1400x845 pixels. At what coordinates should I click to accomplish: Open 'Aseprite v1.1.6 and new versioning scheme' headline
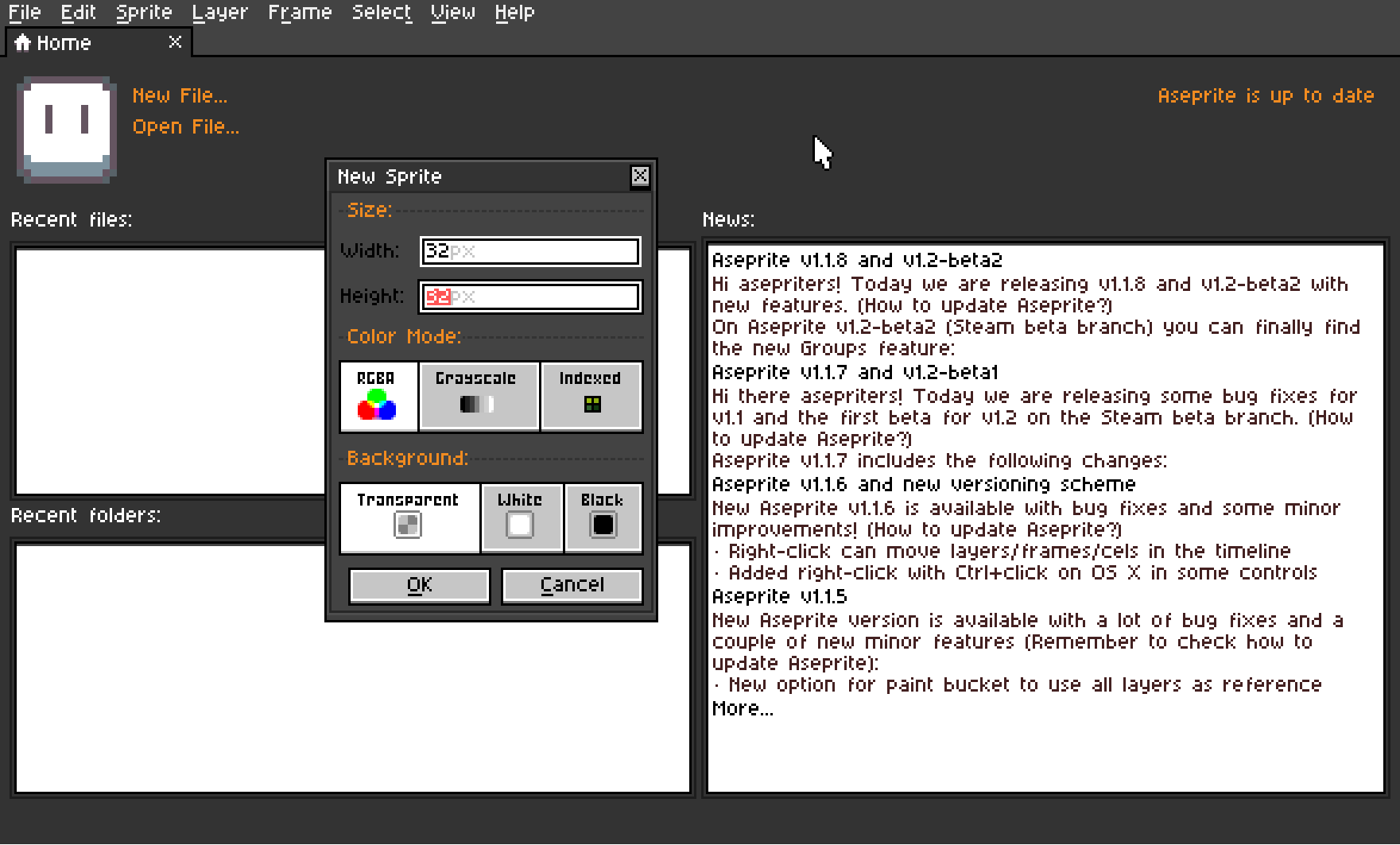tap(924, 485)
